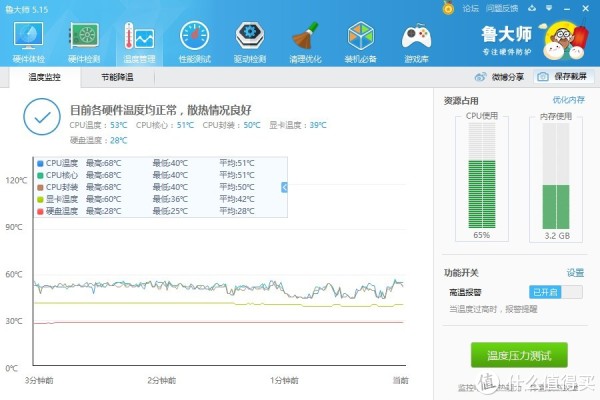This screenshot has height=400, width=600.
Task: Open the 问题反馈 feedback link
Action: click(502, 8)
